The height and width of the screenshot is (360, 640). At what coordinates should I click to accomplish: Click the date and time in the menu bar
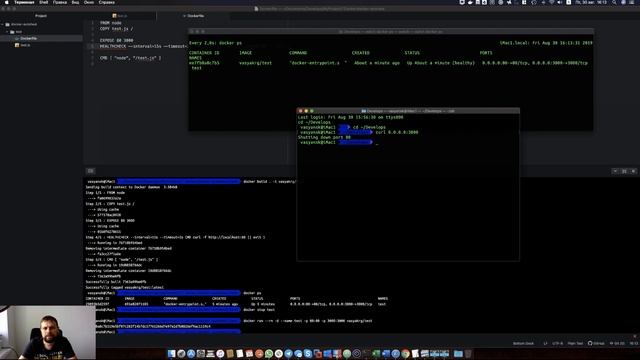591,2
